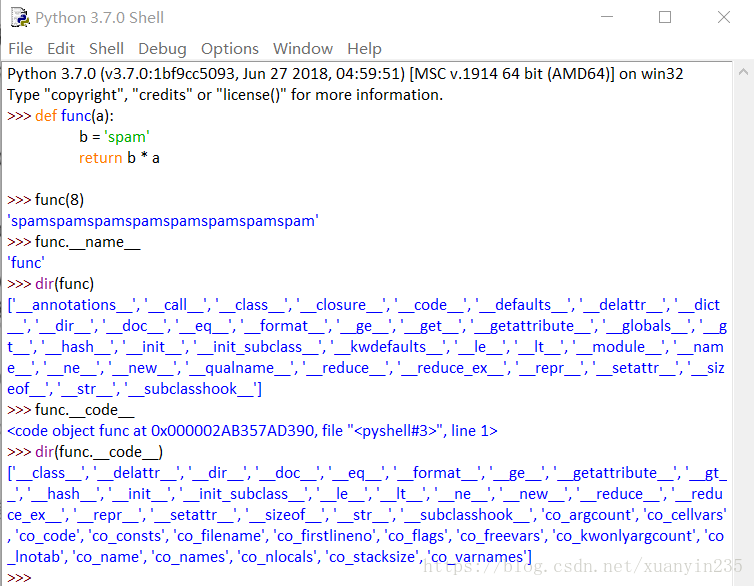
Task: Click '__annotations__' in the dir output
Action: [x=74, y=305]
